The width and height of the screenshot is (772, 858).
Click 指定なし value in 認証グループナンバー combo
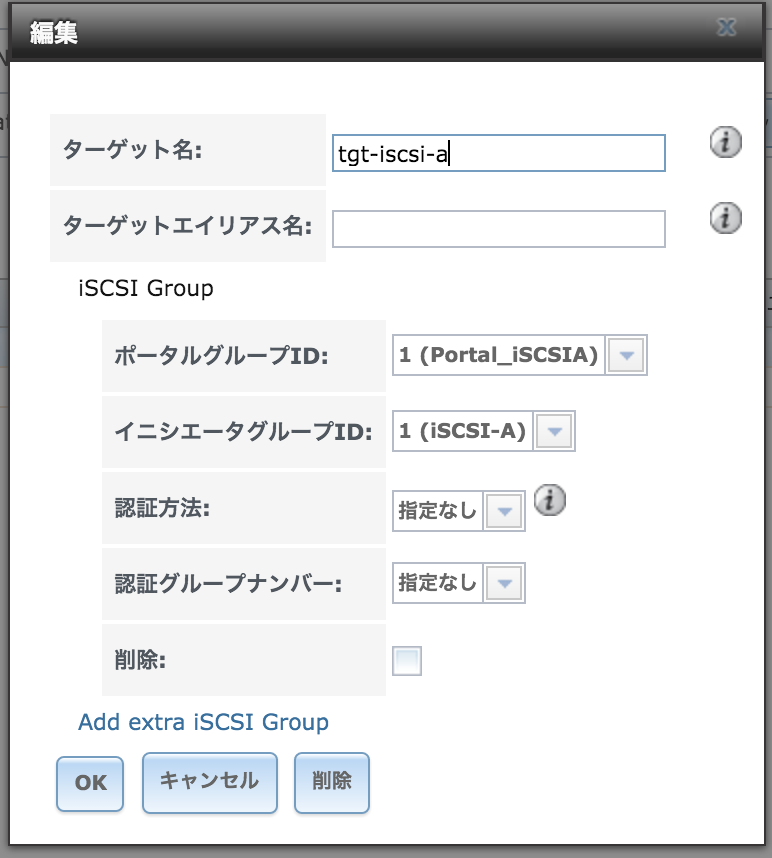tap(438, 583)
